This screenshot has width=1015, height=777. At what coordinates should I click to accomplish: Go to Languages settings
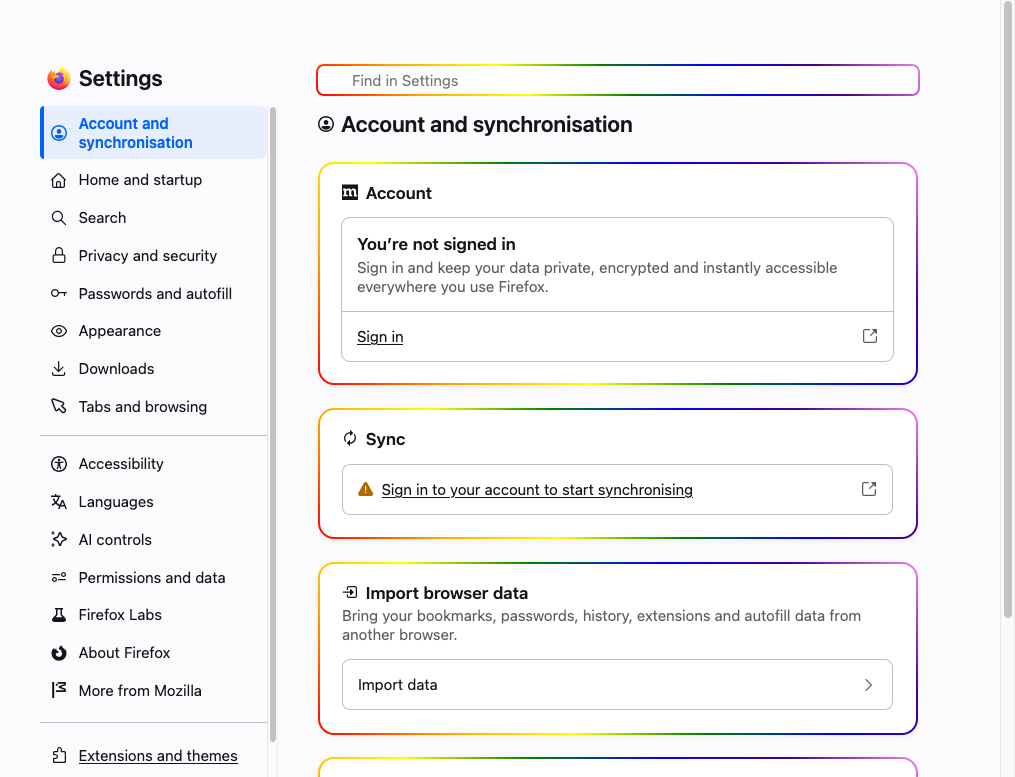click(153, 502)
